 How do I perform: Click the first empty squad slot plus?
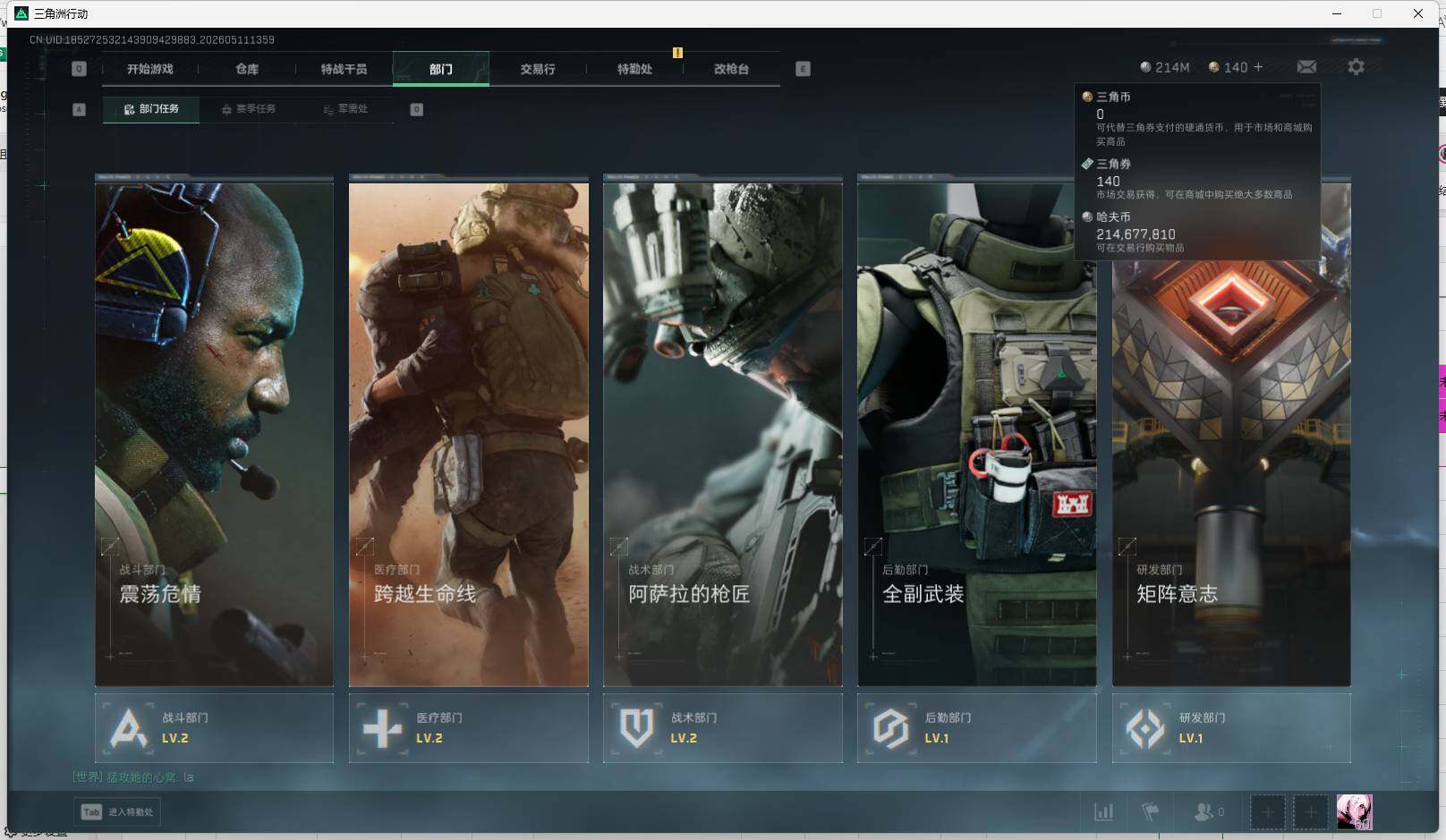[x=1267, y=812]
